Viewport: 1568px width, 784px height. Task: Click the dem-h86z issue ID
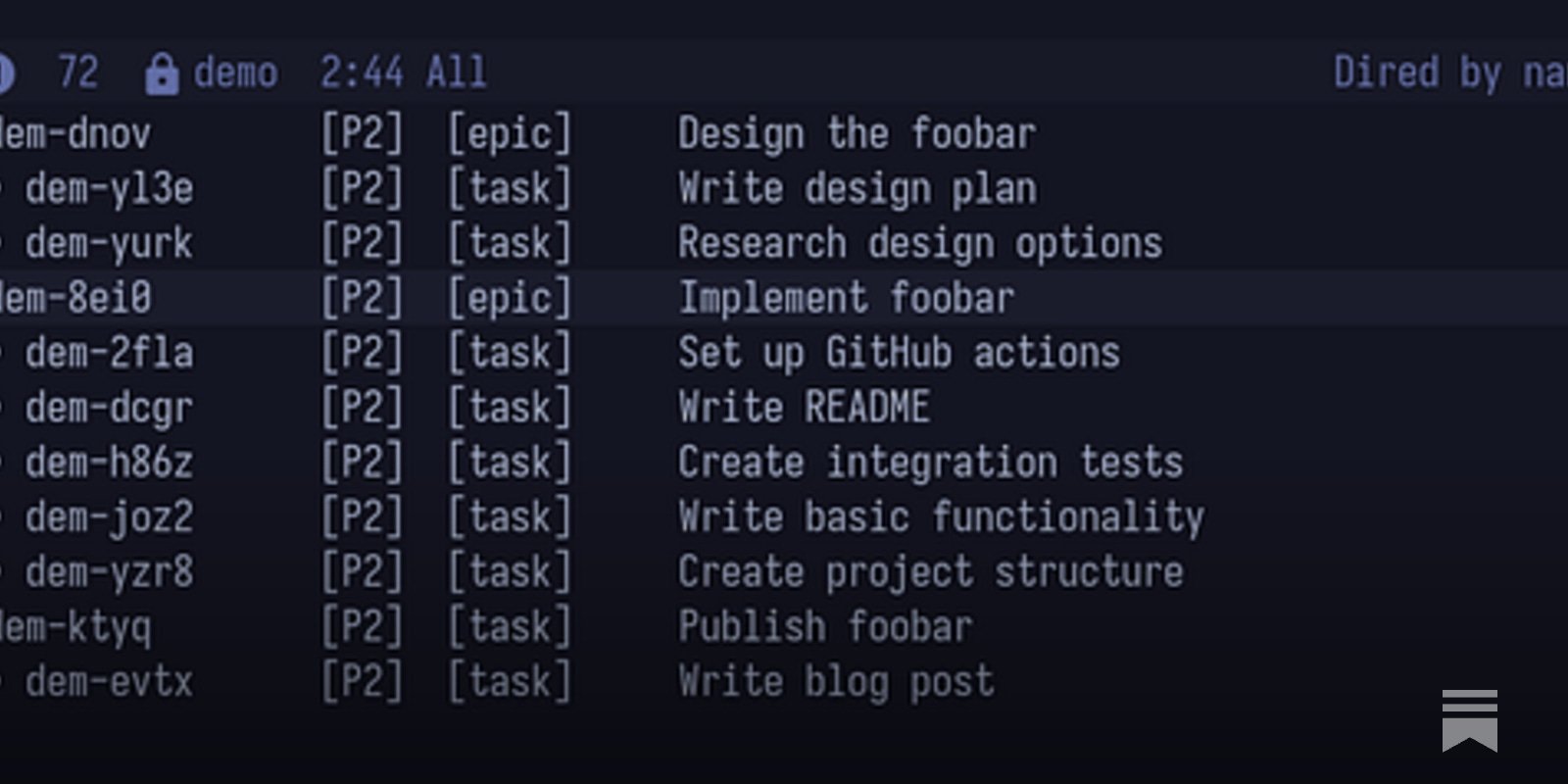[109, 464]
